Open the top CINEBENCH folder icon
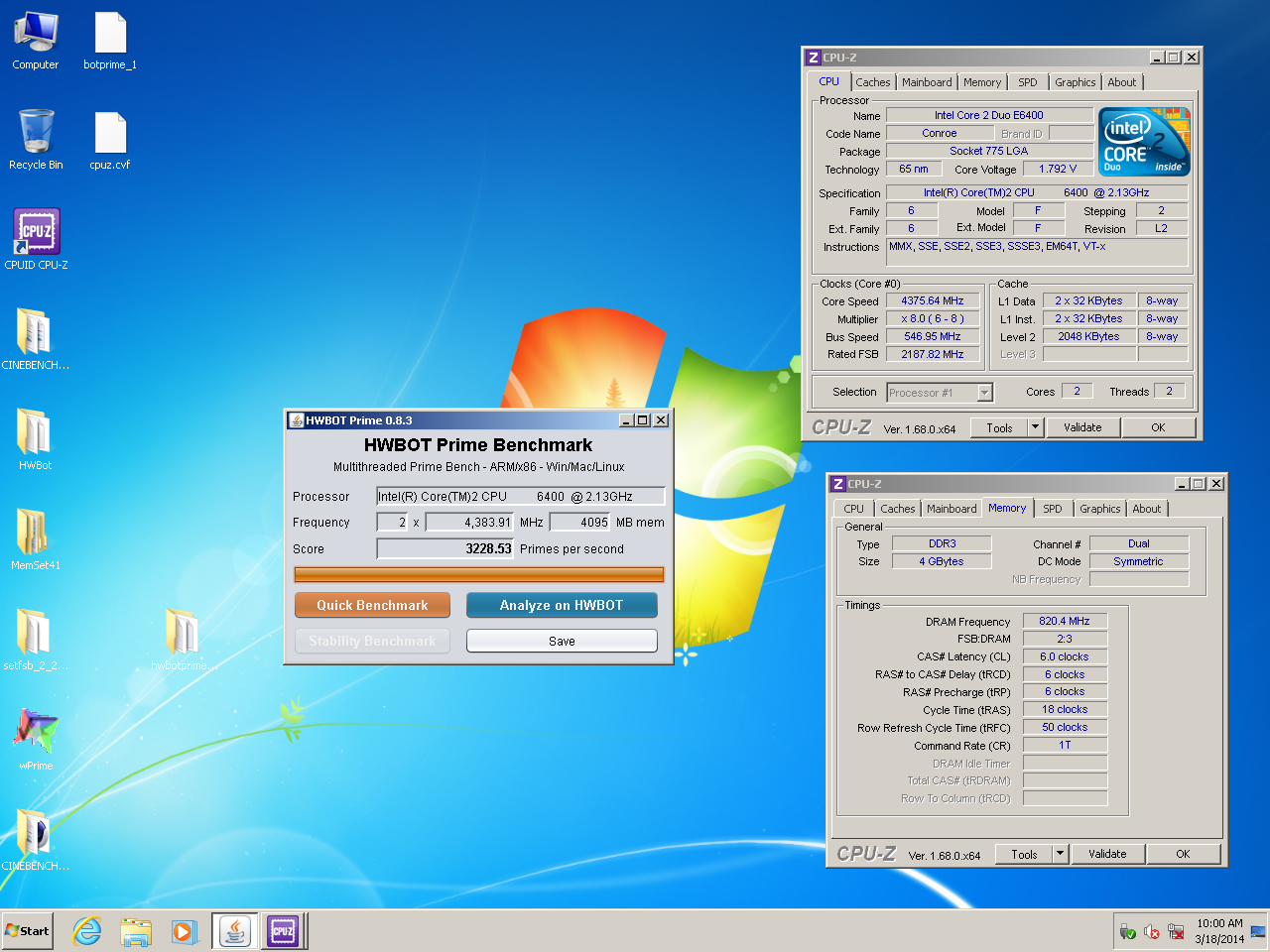Screen dimensions: 1270x952 [x=36, y=339]
